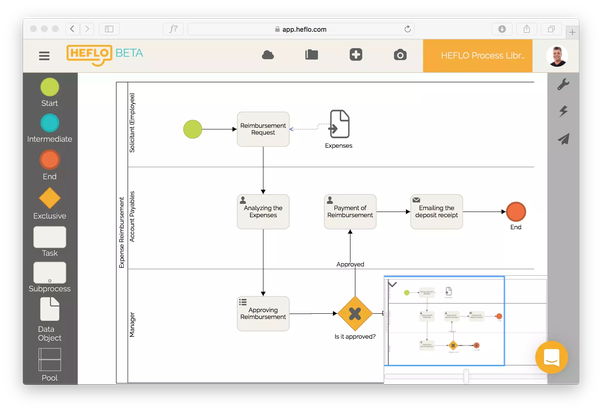Toggle the browser sidebar button
The height and width of the screenshot is (412, 602).
(109, 29)
